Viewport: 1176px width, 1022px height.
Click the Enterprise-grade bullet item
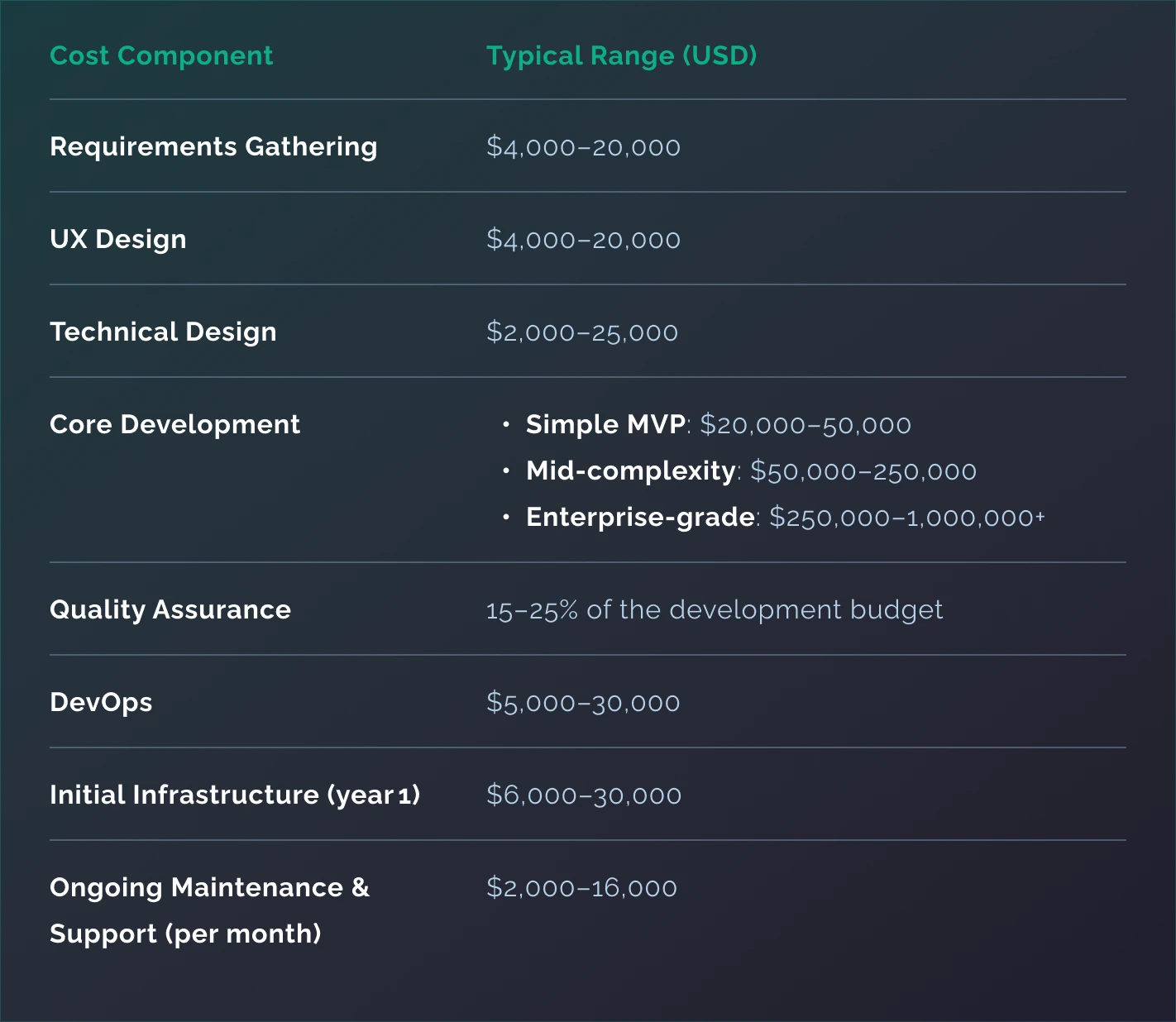[x=785, y=518]
